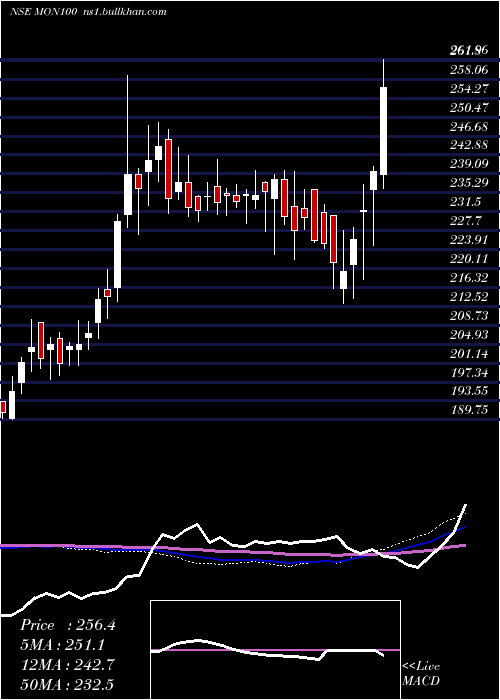
Task: Select the 242.88 price axis label
Action: point(468,145)
